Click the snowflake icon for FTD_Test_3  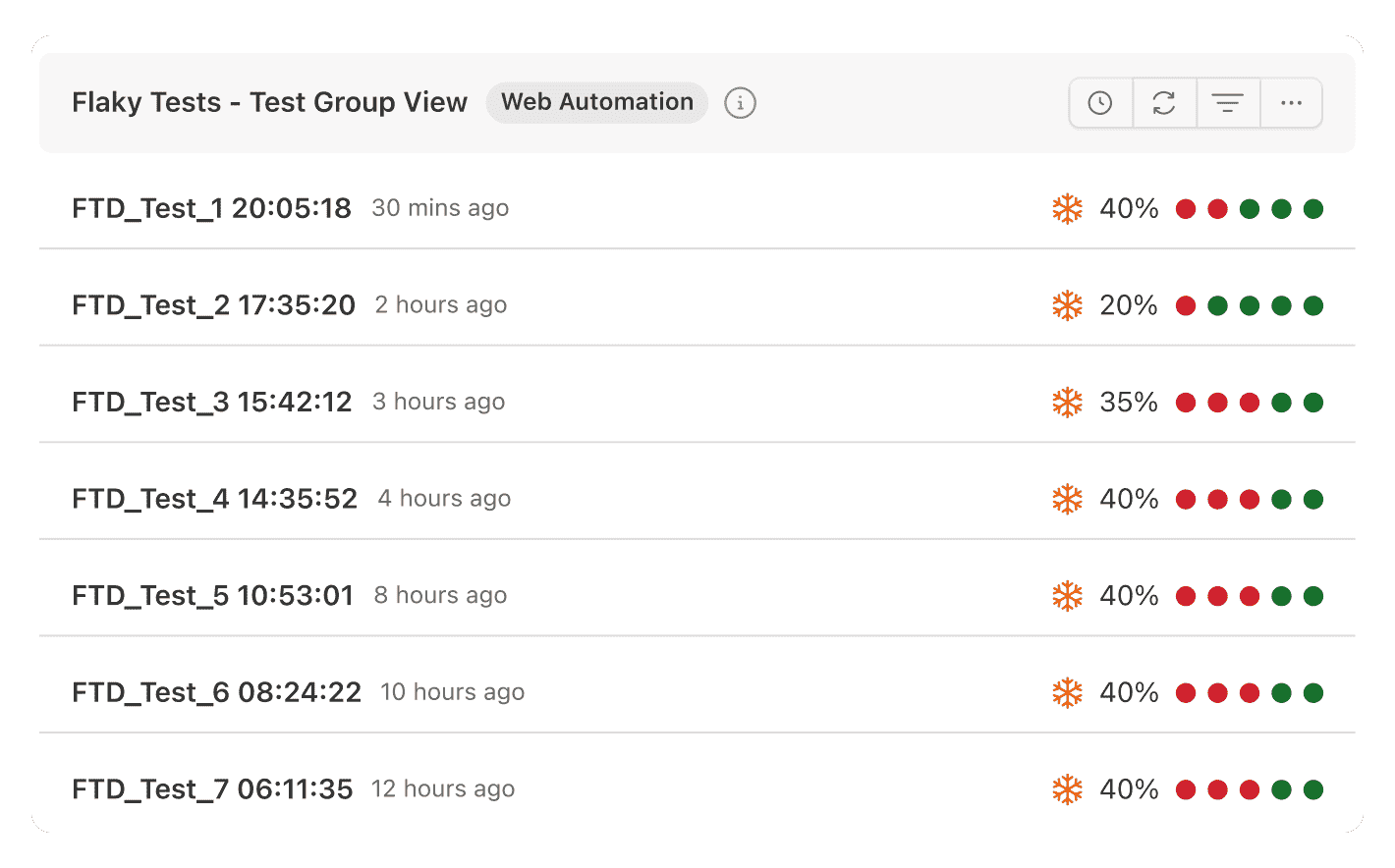pyautogui.click(x=1067, y=402)
